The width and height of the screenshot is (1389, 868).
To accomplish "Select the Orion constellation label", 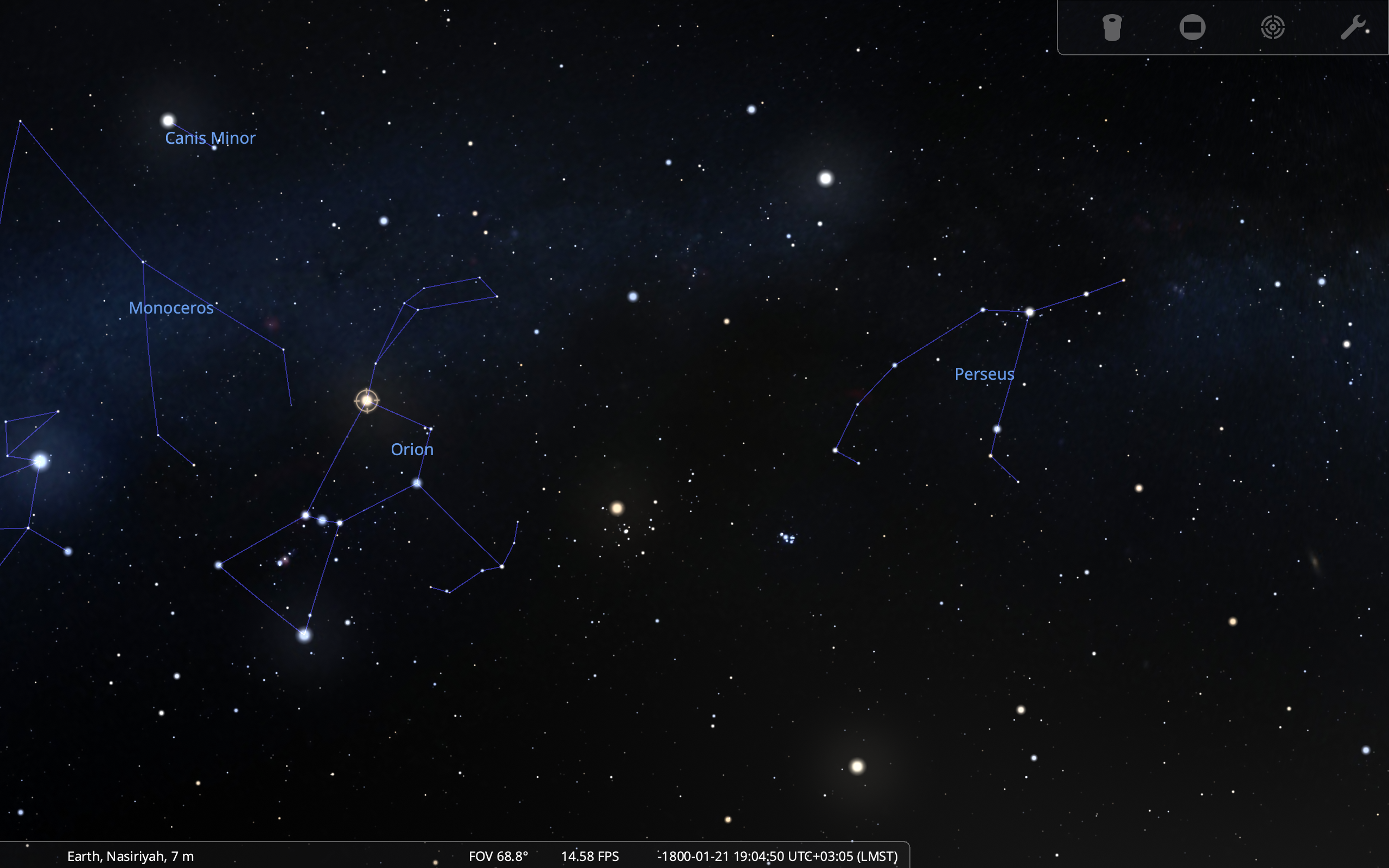I will pyautogui.click(x=411, y=450).
